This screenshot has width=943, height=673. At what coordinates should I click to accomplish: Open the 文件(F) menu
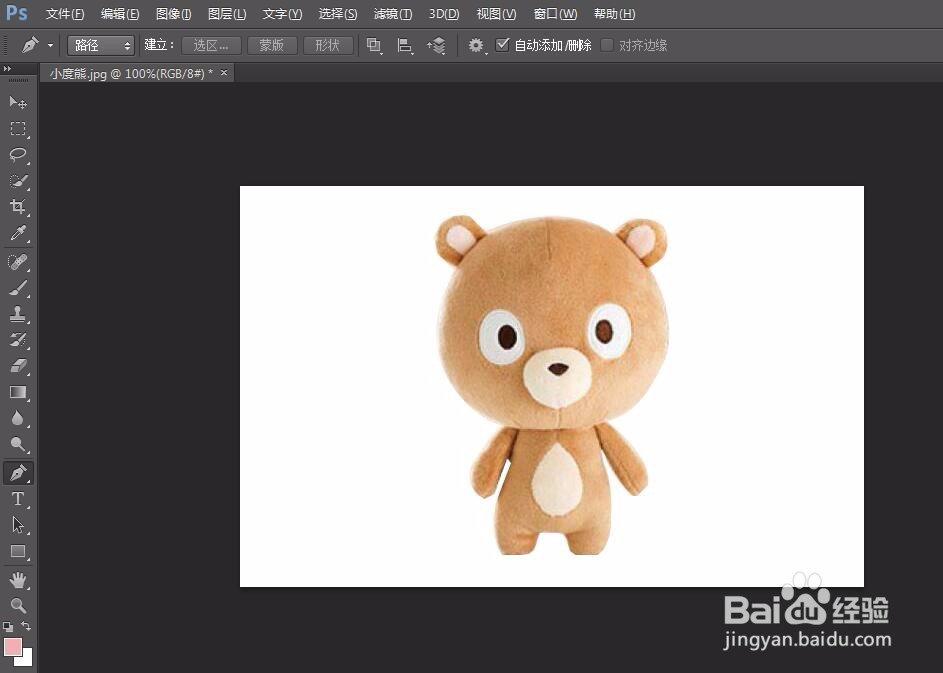pyautogui.click(x=65, y=14)
